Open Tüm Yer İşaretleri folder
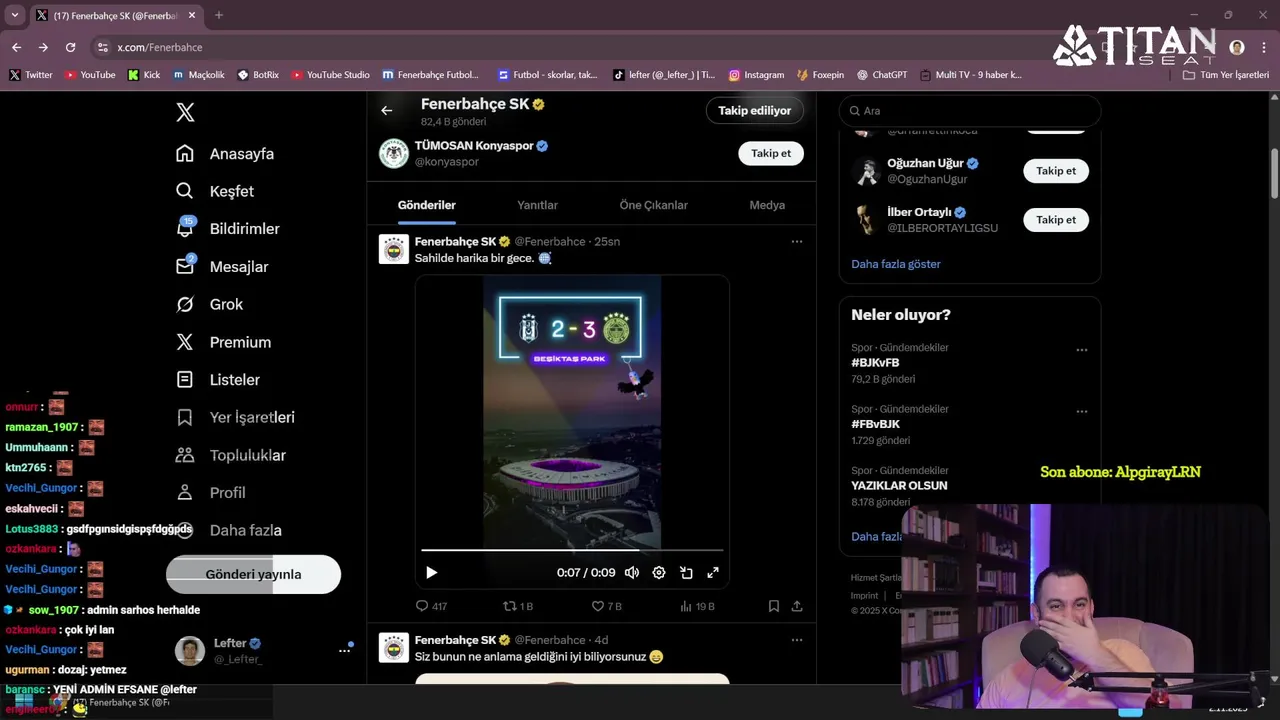1280x720 pixels. (1225, 75)
